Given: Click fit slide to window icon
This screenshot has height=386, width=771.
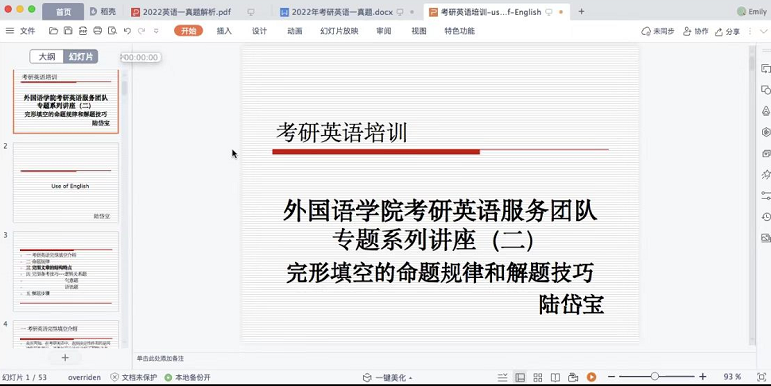Looking at the screenshot, I should click(761, 377).
